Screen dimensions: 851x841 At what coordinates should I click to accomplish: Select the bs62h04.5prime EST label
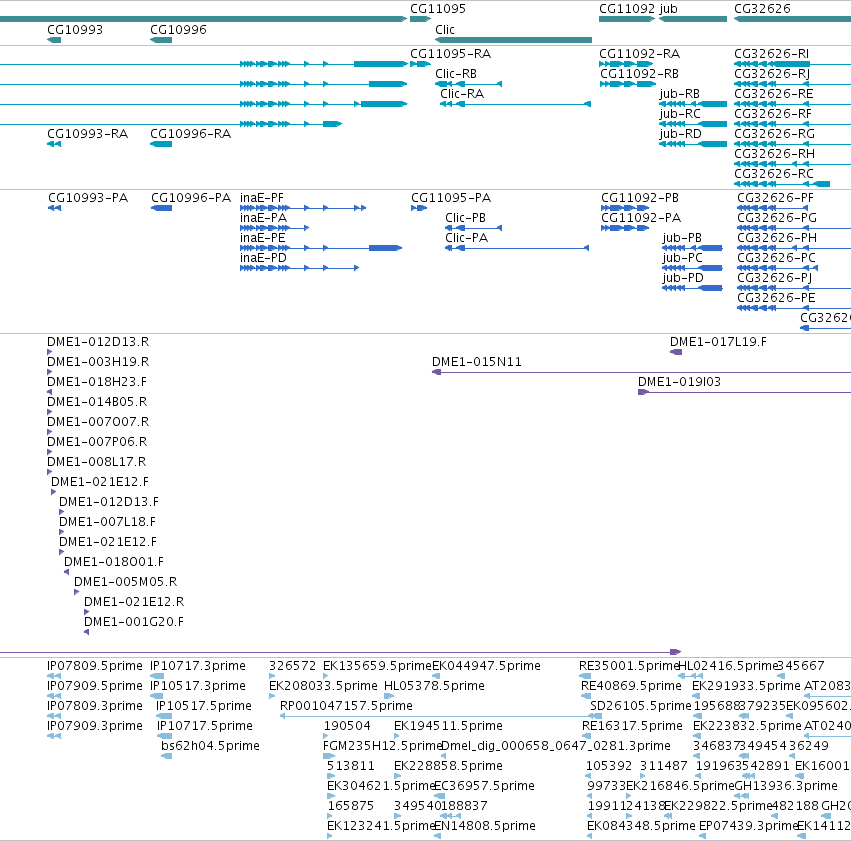210,746
